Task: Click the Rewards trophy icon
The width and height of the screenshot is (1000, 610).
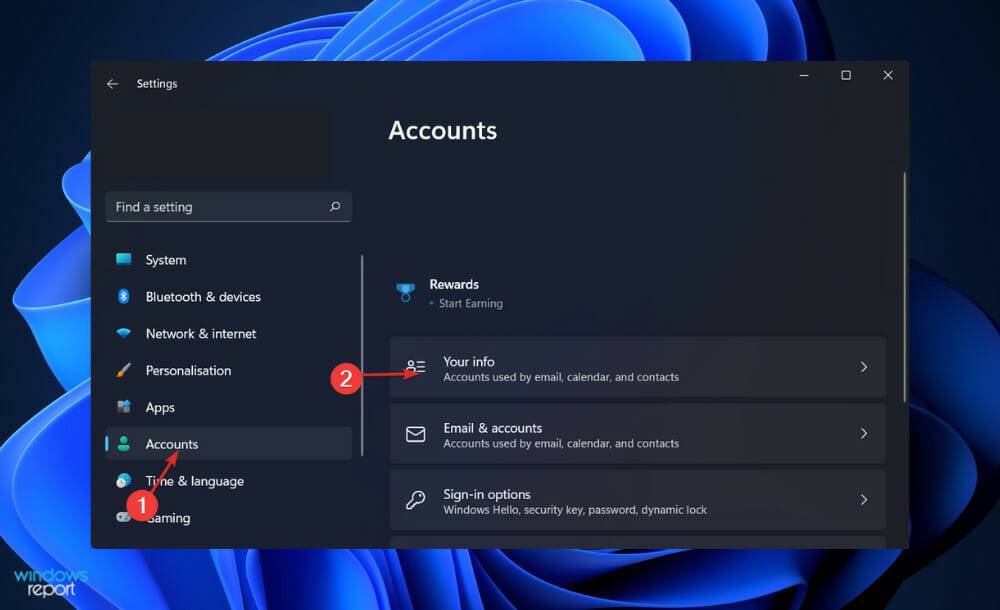Action: tap(405, 290)
